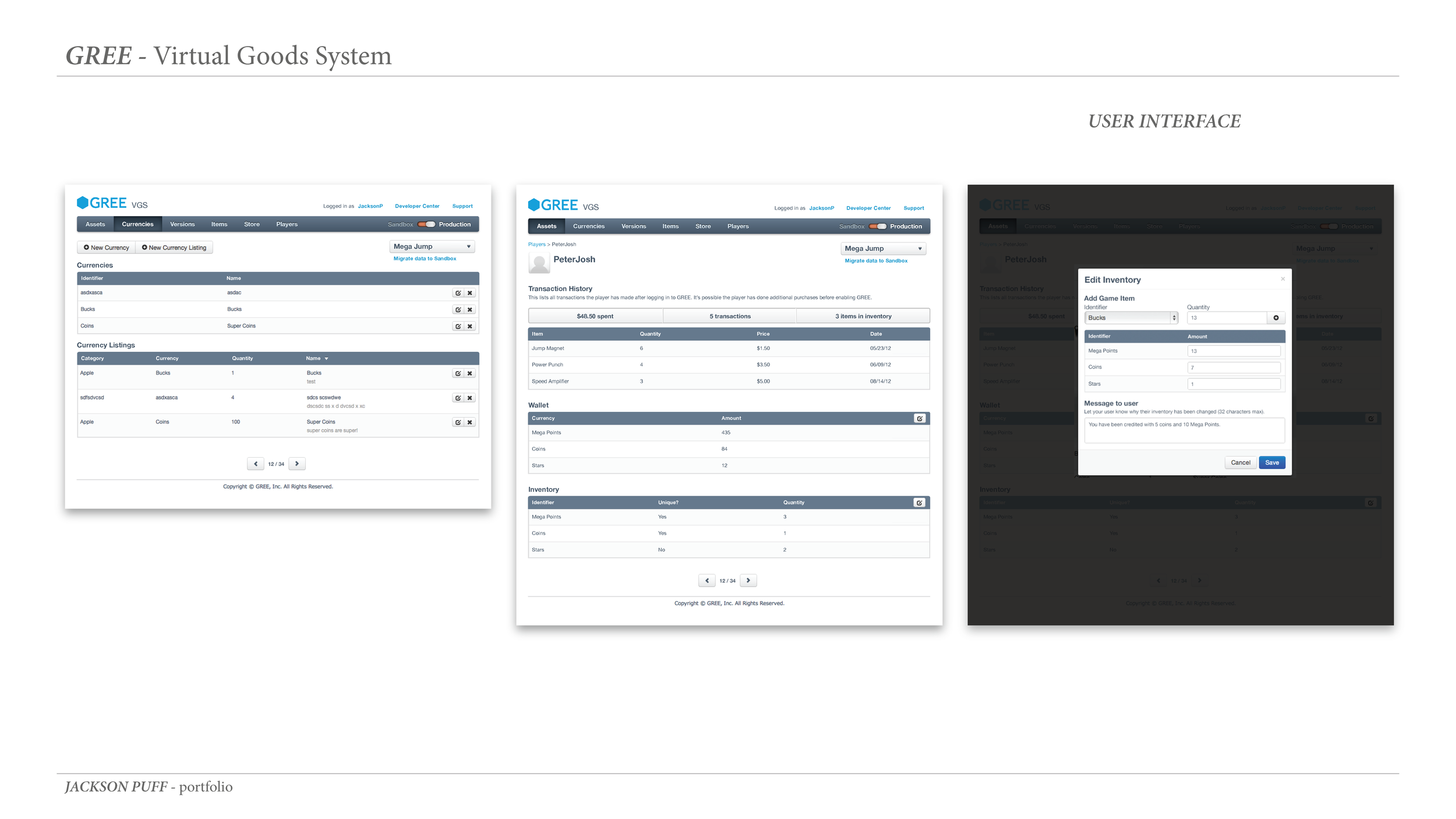The height and width of the screenshot is (819, 1456).
Task: Open the Players tab in middle screen
Action: [x=738, y=227]
